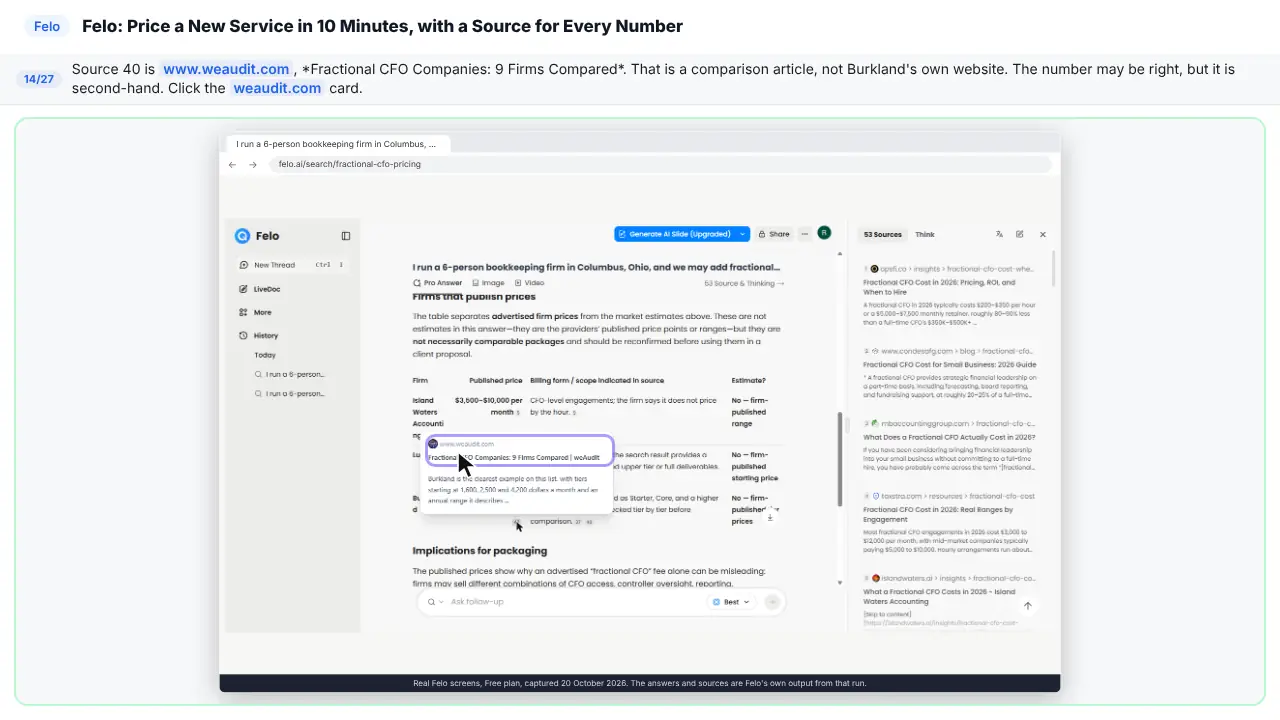Open second 'I run a 6-person...' history entry

290,394
